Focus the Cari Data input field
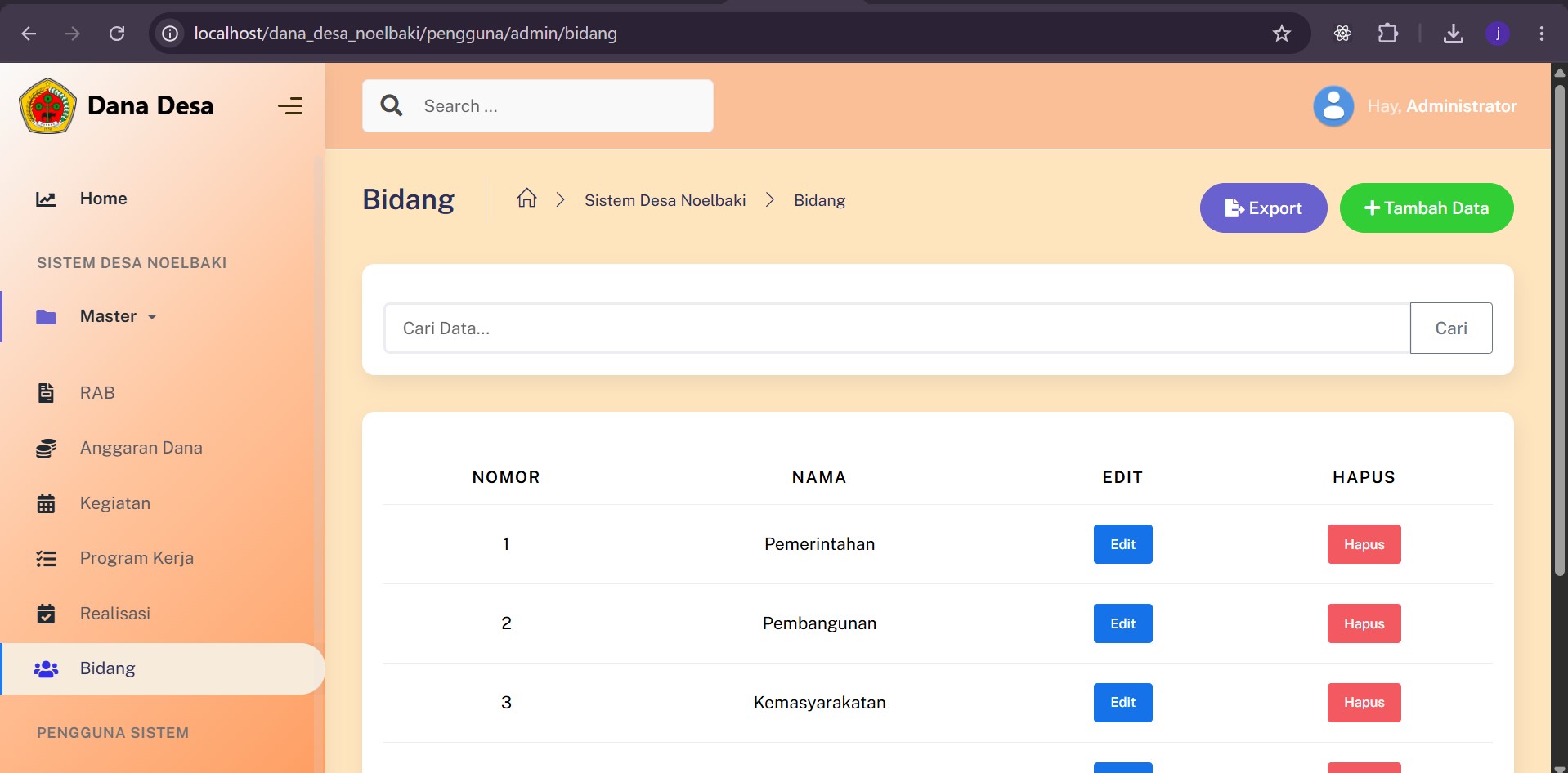1568x773 pixels. (897, 328)
